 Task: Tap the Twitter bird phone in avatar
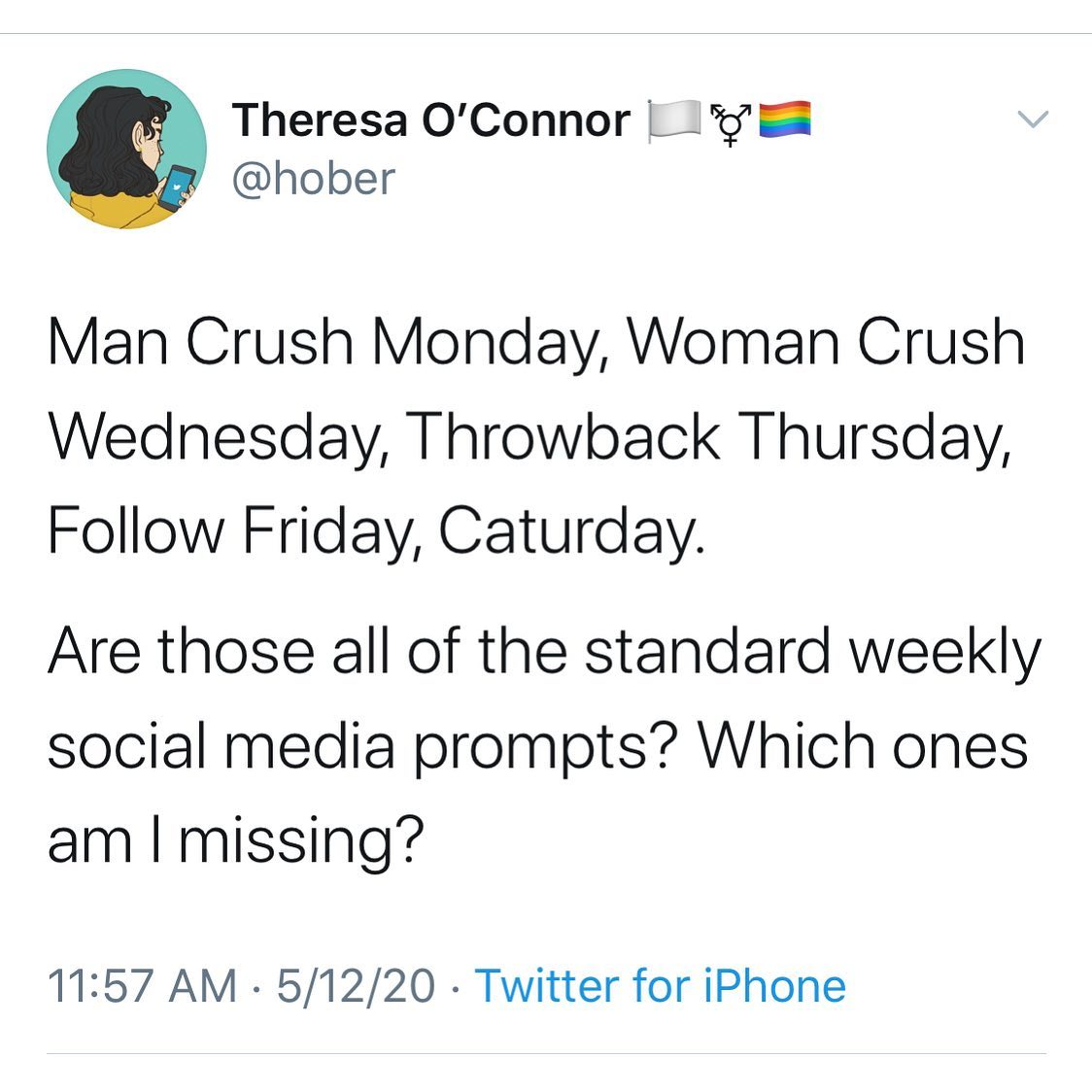(x=177, y=188)
